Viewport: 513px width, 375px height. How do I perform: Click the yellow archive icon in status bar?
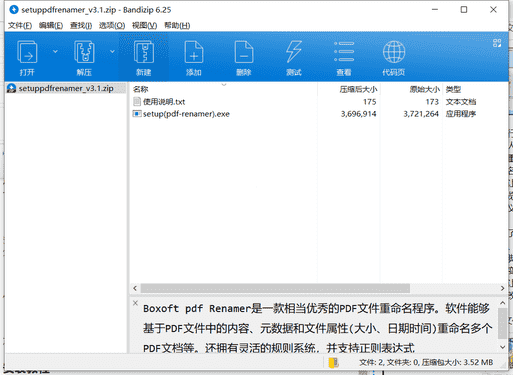point(333,363)
